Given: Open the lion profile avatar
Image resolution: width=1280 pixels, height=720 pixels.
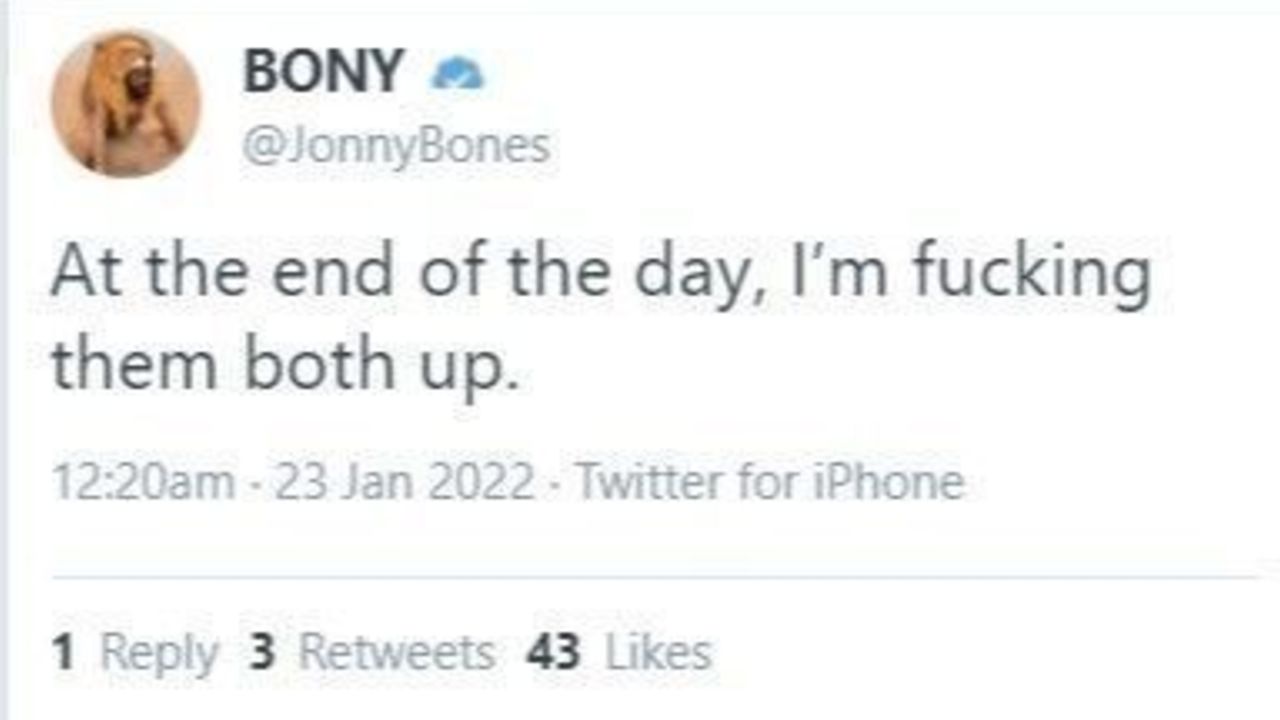Looking at the screenshot, I should pos(126,104).
